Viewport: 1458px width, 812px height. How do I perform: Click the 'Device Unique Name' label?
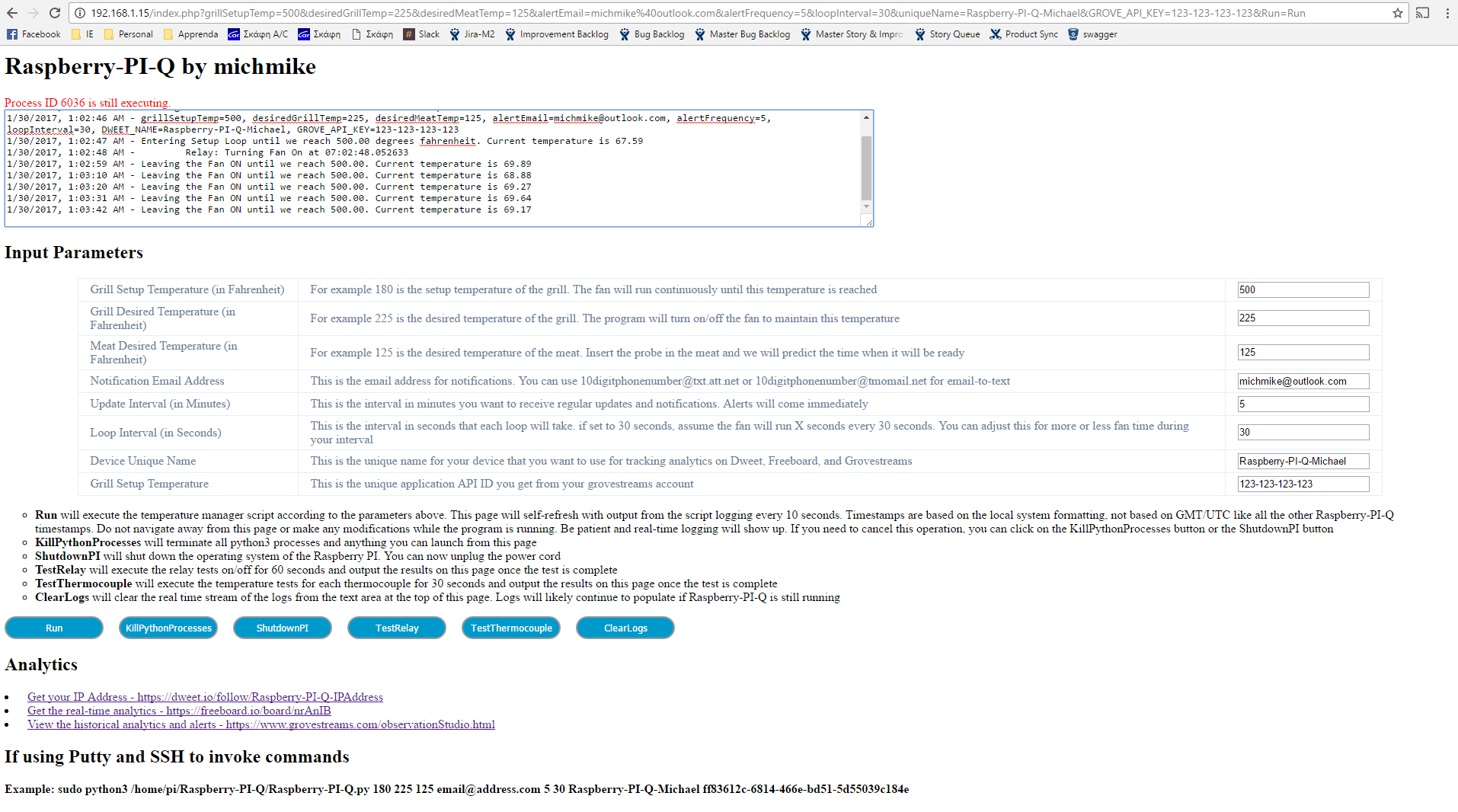point(143,461)
